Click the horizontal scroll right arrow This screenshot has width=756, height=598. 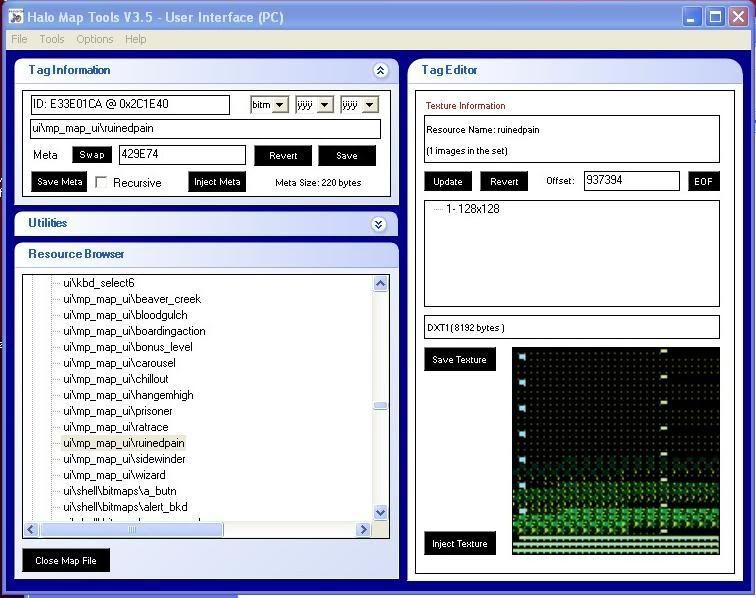point(364,530)
